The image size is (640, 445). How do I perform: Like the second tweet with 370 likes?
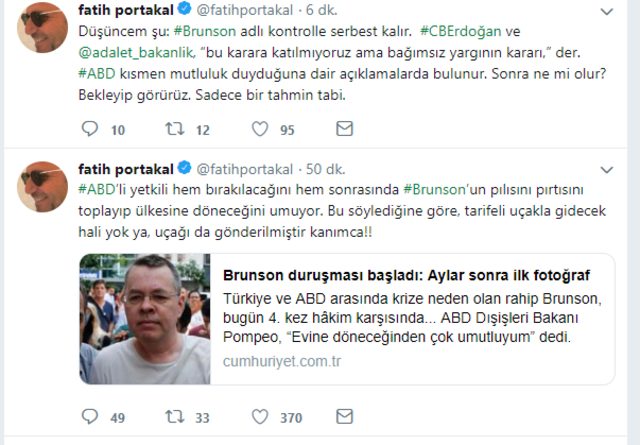(x=260, y=416)
